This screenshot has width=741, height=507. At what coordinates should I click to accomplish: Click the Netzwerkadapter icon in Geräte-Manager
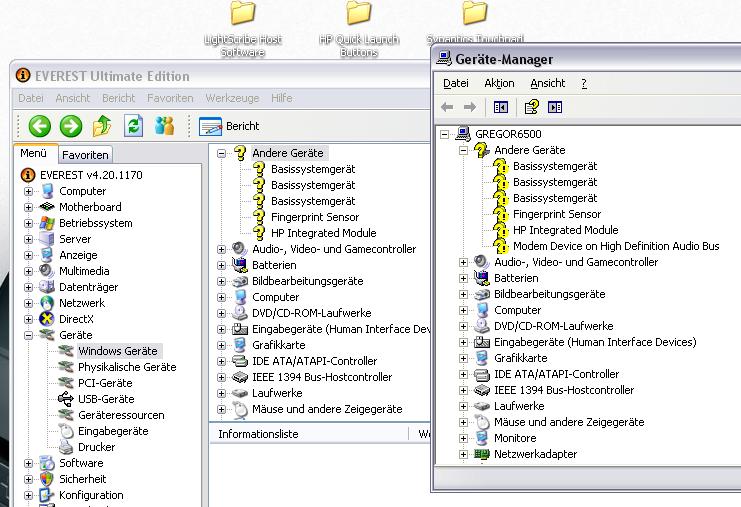point(482,454)
